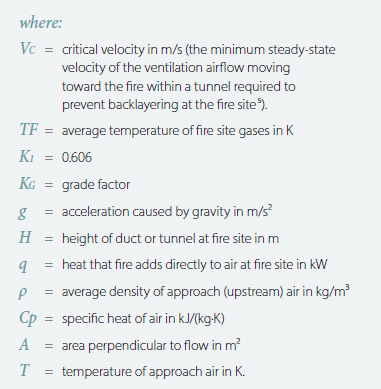This screenshot has width=381, height=389.
Task: Click 'acceleration caused by gravity in m/s²' text
Action: (167, 211)
